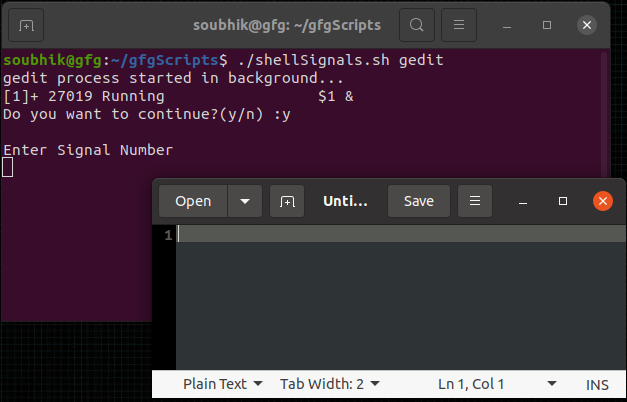
Task: Open the terminal hamburger menu
Action: (x=459, y=25)
